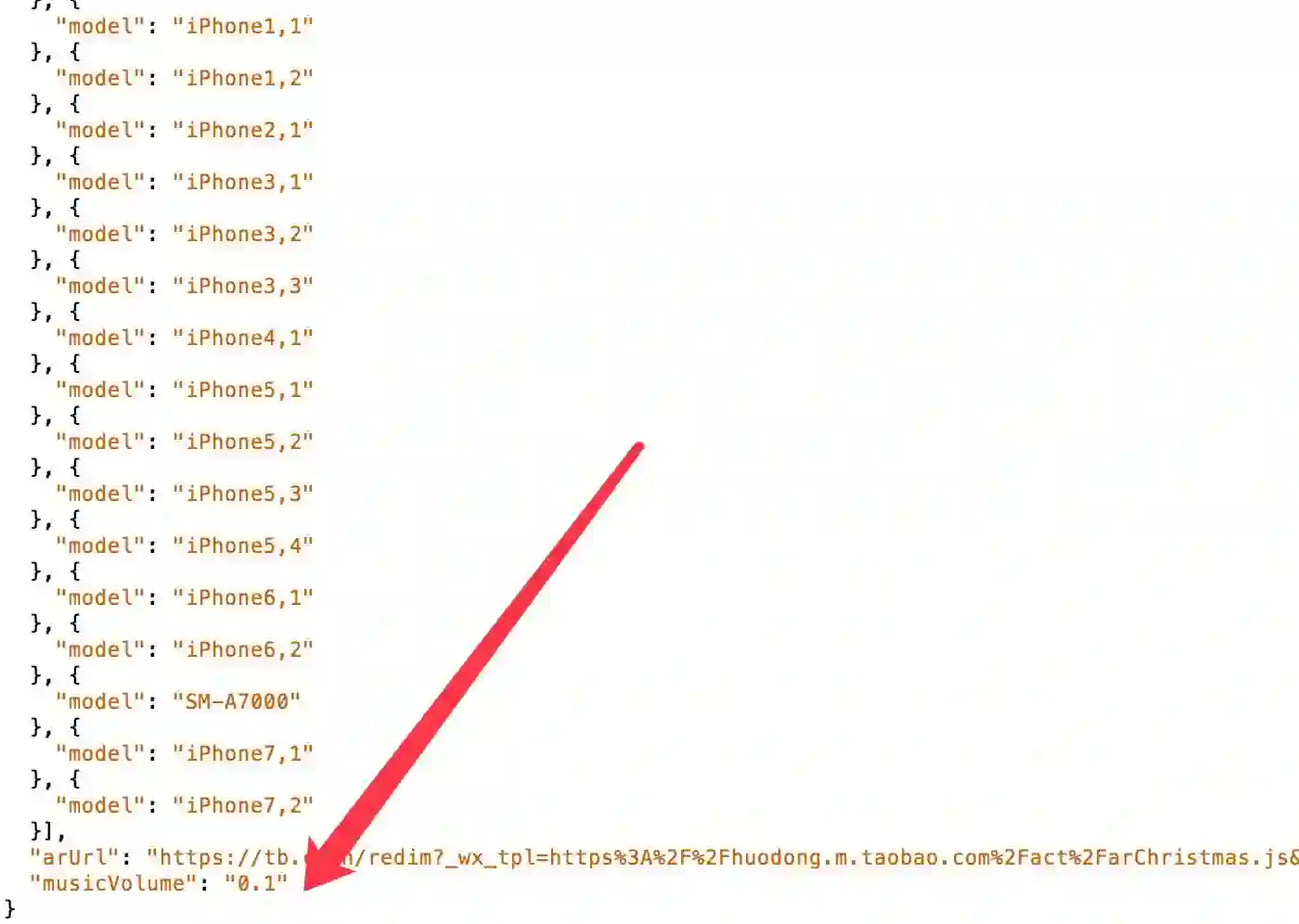
Task: Open the taobao arUrl link value
Action: 723,857
